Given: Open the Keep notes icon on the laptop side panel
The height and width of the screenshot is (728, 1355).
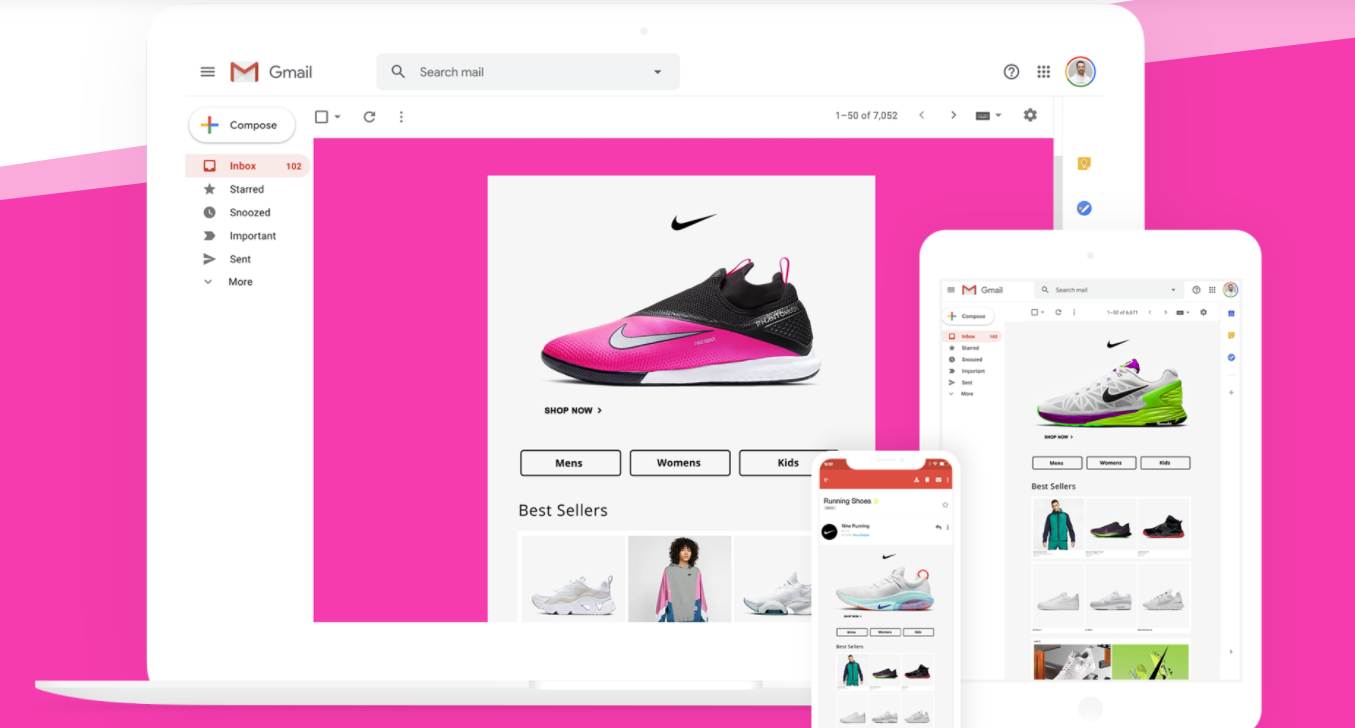Looking at the screenshot, I should tap(1084, 163).
